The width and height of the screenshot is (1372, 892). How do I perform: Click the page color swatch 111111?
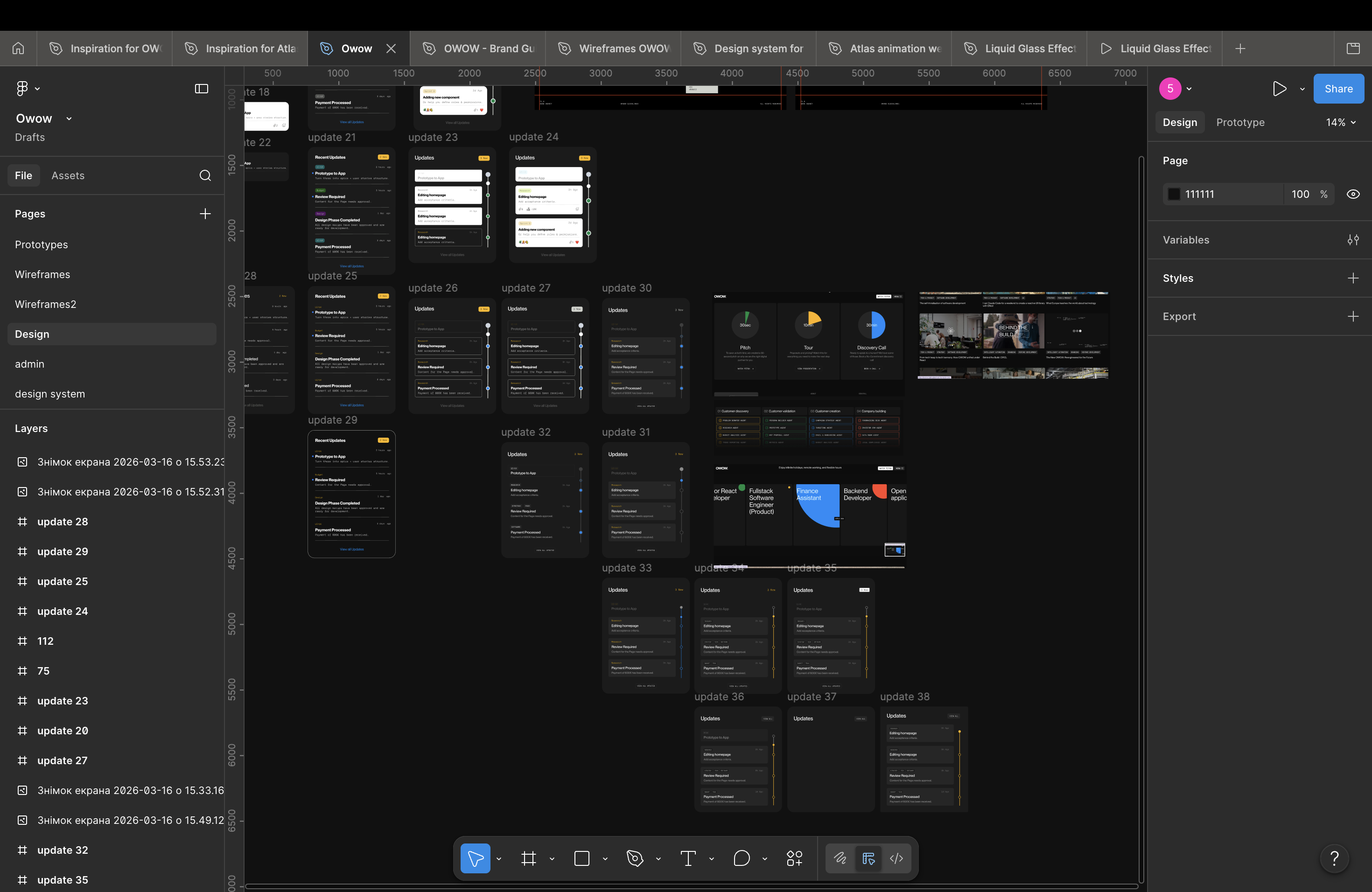pos(1174,194)
